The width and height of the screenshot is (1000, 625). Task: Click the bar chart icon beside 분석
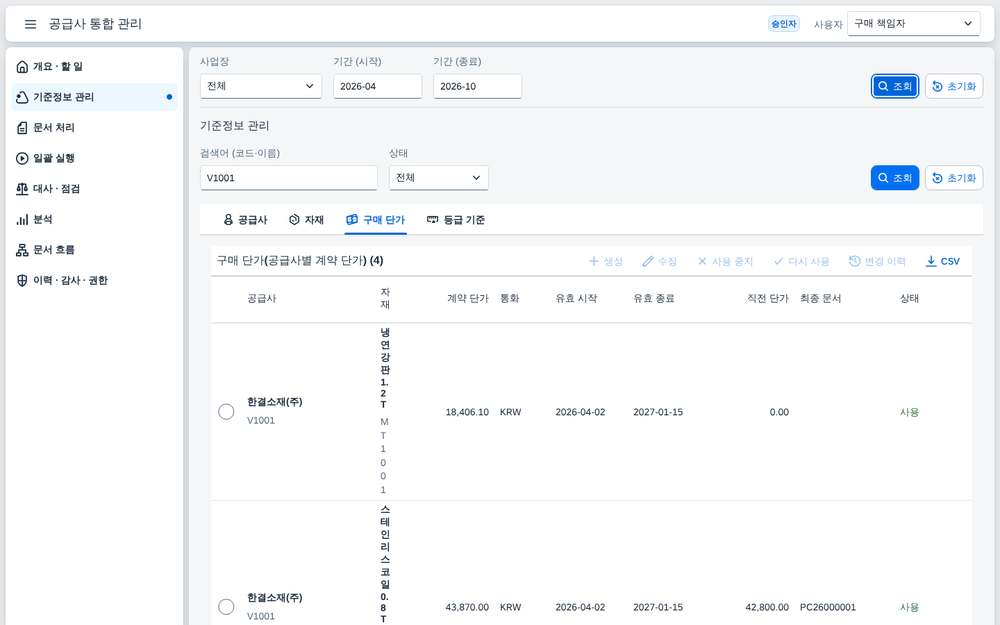[x=22, y=219]
